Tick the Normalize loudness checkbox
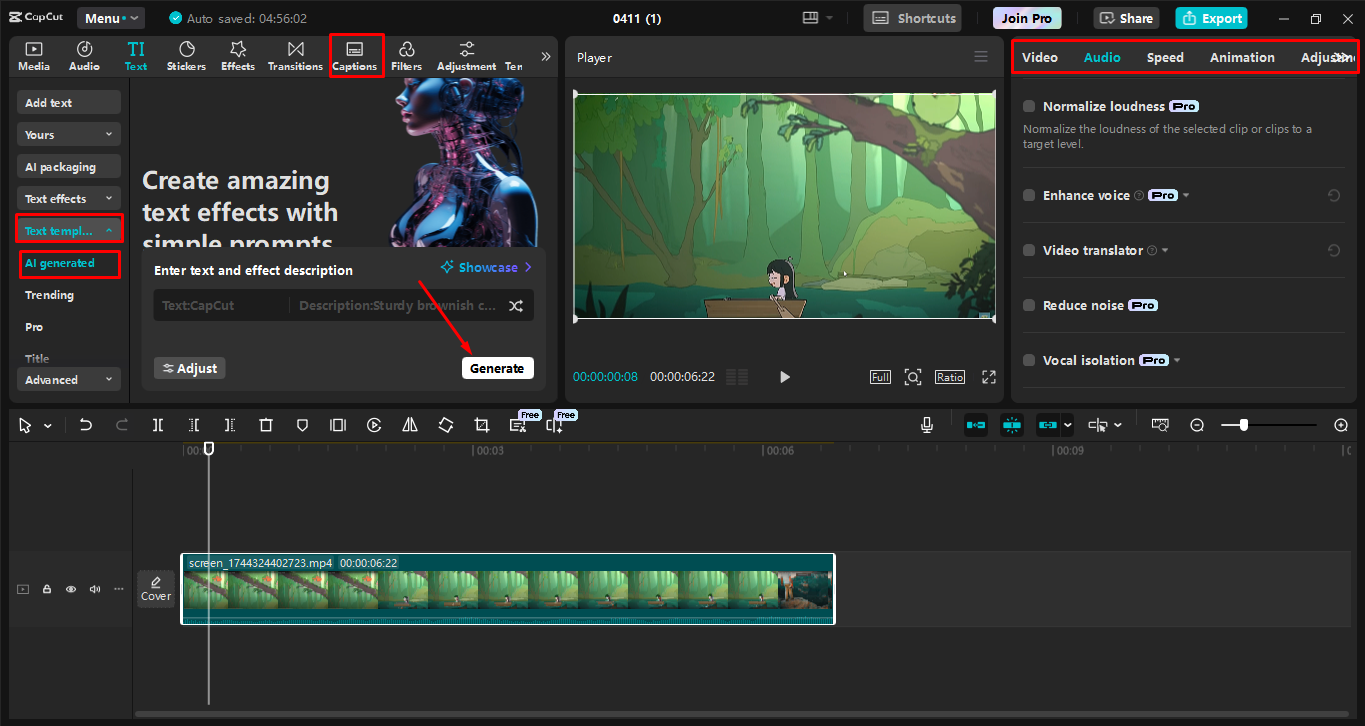 pyautogui.click(x=1029, y=106)
